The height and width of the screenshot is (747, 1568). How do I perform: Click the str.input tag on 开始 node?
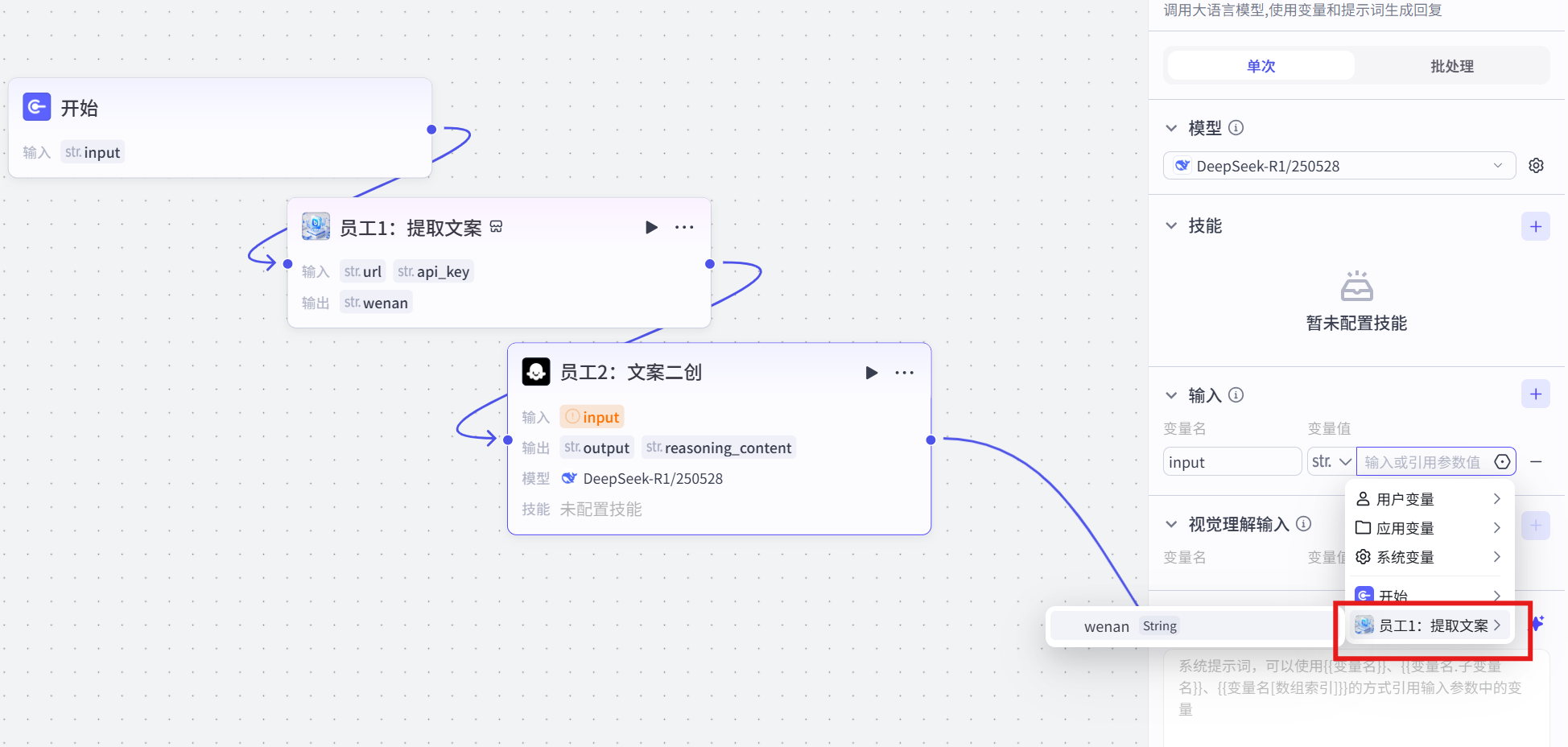click(x=93, y=152)
